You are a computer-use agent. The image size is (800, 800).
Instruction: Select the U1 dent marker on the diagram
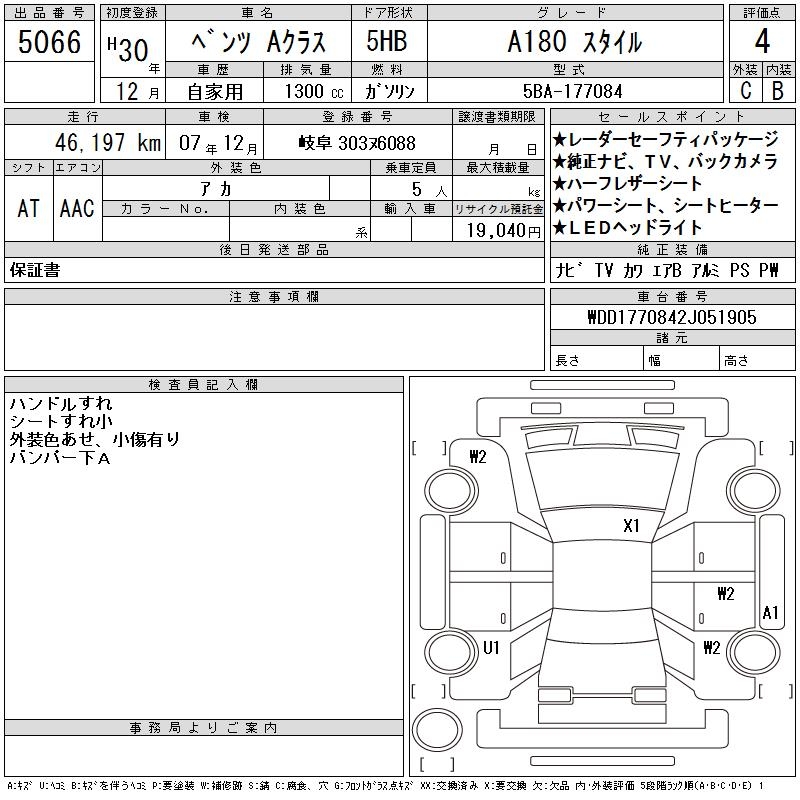(x=491, y=648)
